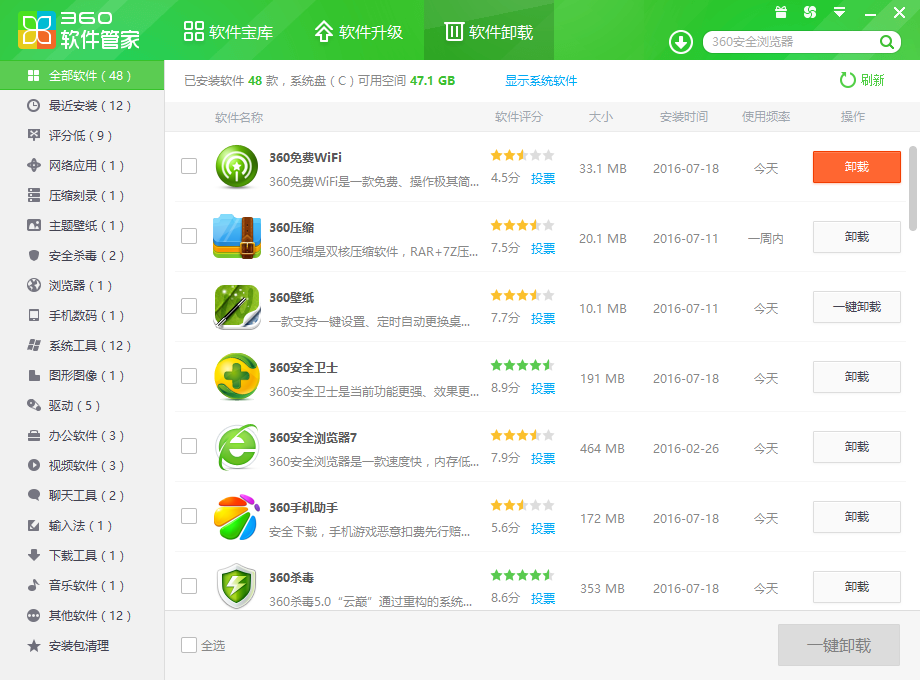This screenshot has width=920, height=680.
Task: Tick the checkbox for 360压缩
Action: (189, 236)
